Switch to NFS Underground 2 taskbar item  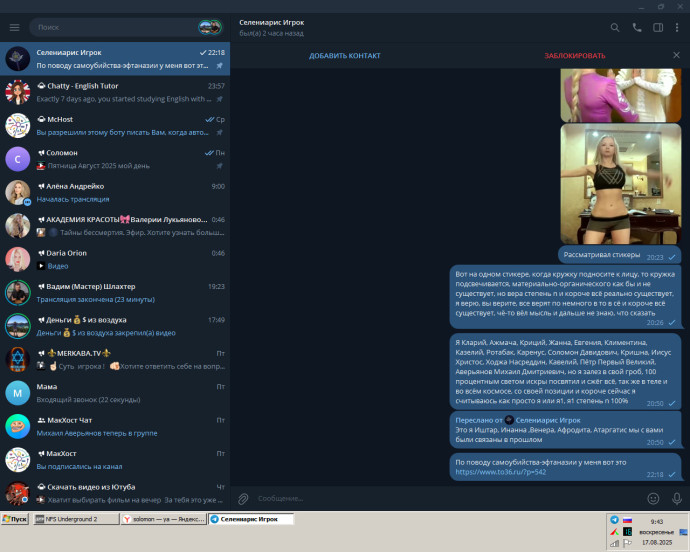[76, 519]
